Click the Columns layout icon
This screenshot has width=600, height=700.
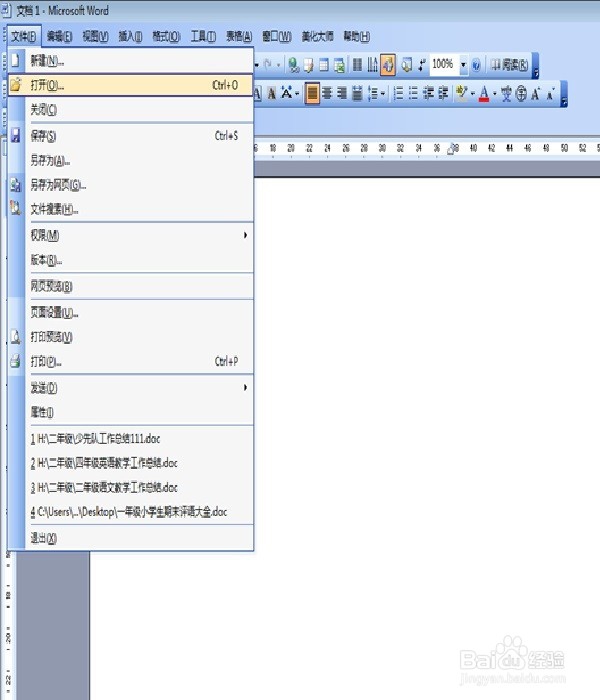click(x=358, y=65)
